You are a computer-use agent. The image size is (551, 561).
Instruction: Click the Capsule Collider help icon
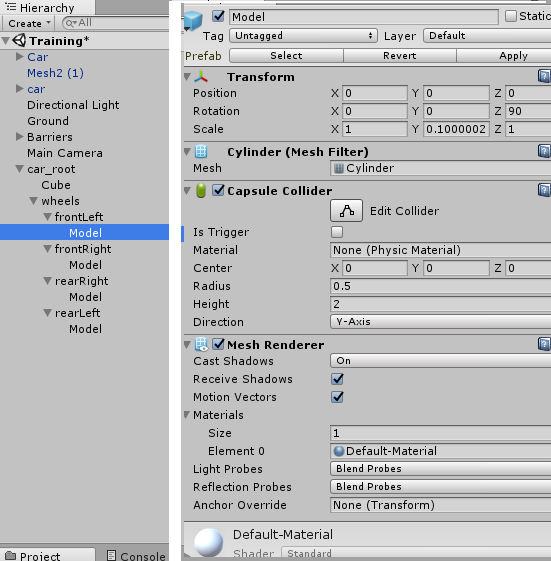point(544,190)
